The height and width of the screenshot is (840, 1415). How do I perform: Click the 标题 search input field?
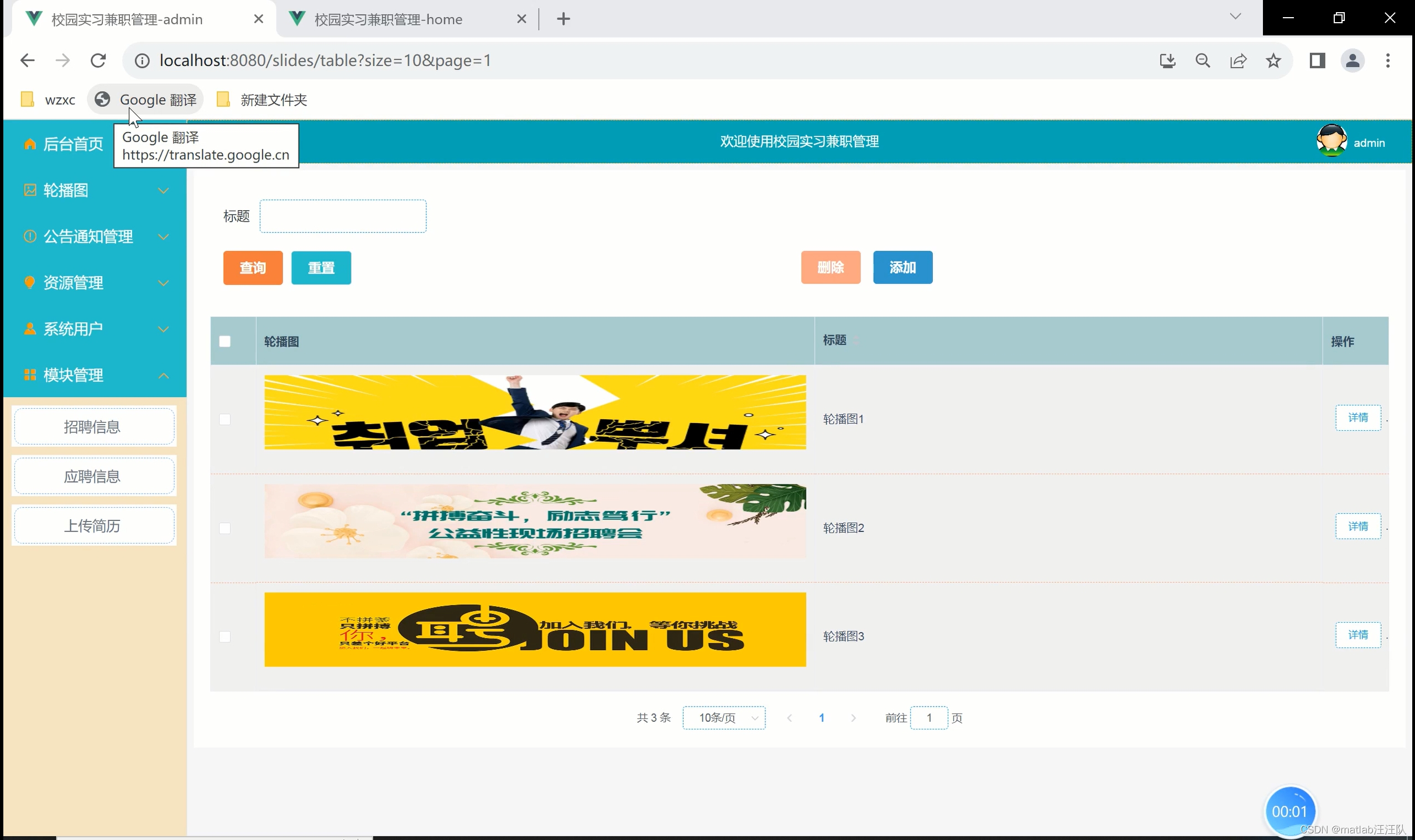point(342,216)
